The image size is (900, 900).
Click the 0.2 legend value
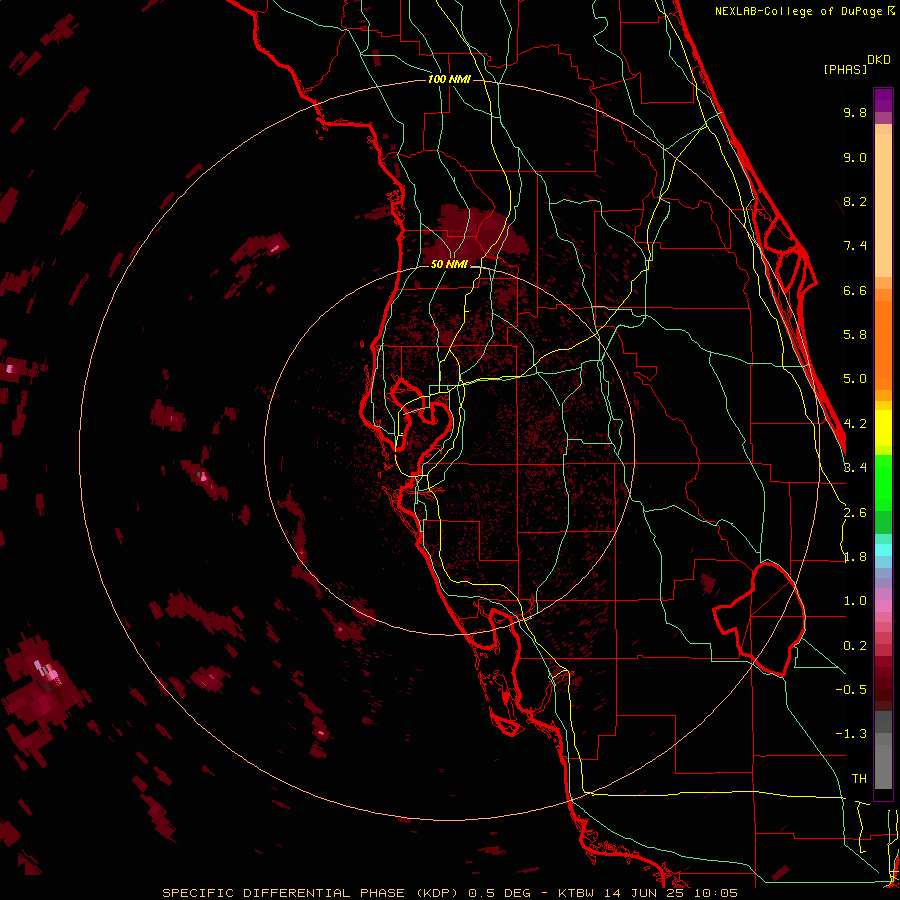tap(855, 646)
